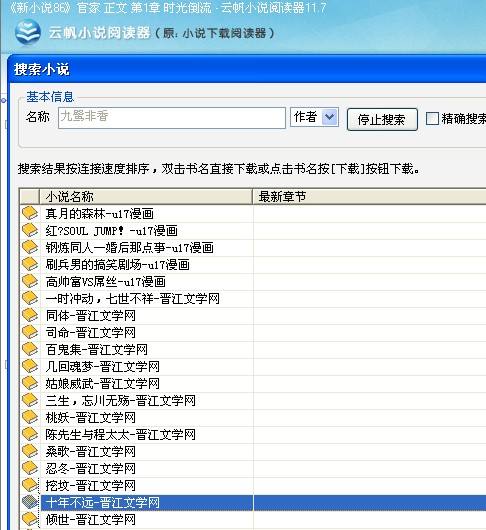
Task: Click book icon beside 倾世-晋江文学网
Action: (30, 520)
